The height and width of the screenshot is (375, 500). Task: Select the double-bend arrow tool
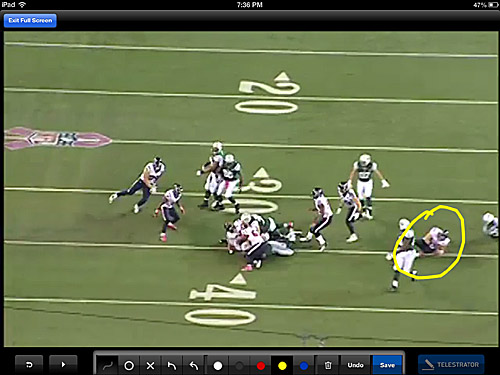[x=194, y=365]
